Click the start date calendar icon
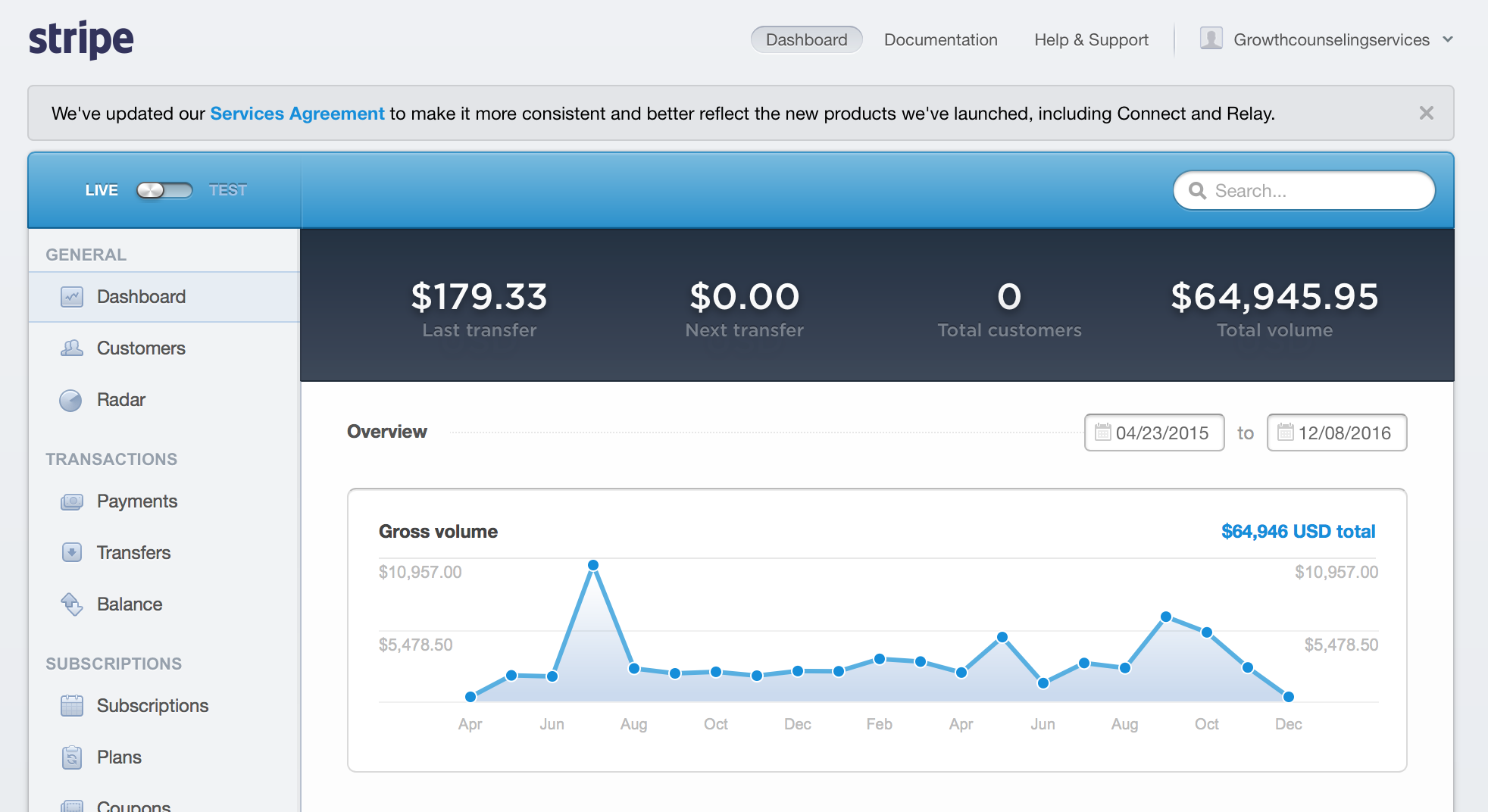 click(x=1103, y=432)
